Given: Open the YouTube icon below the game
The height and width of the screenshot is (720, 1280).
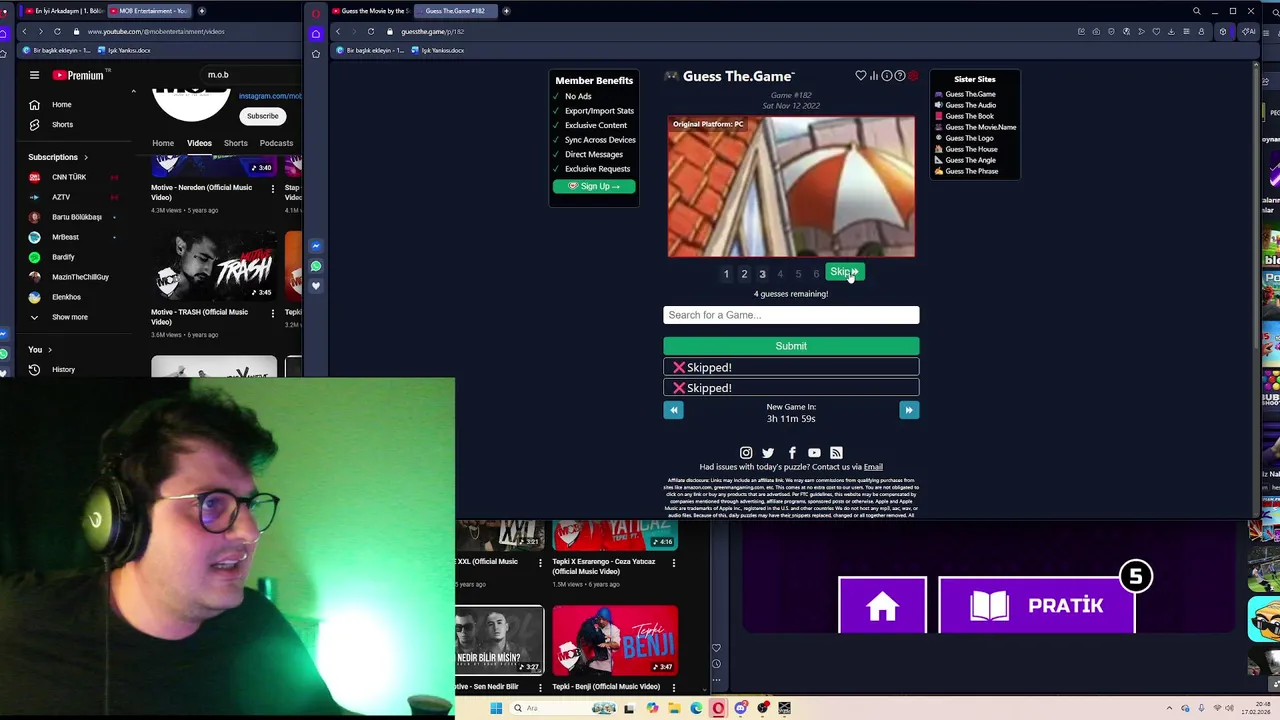Looking at the screenshot, I should tap(814, 453).
